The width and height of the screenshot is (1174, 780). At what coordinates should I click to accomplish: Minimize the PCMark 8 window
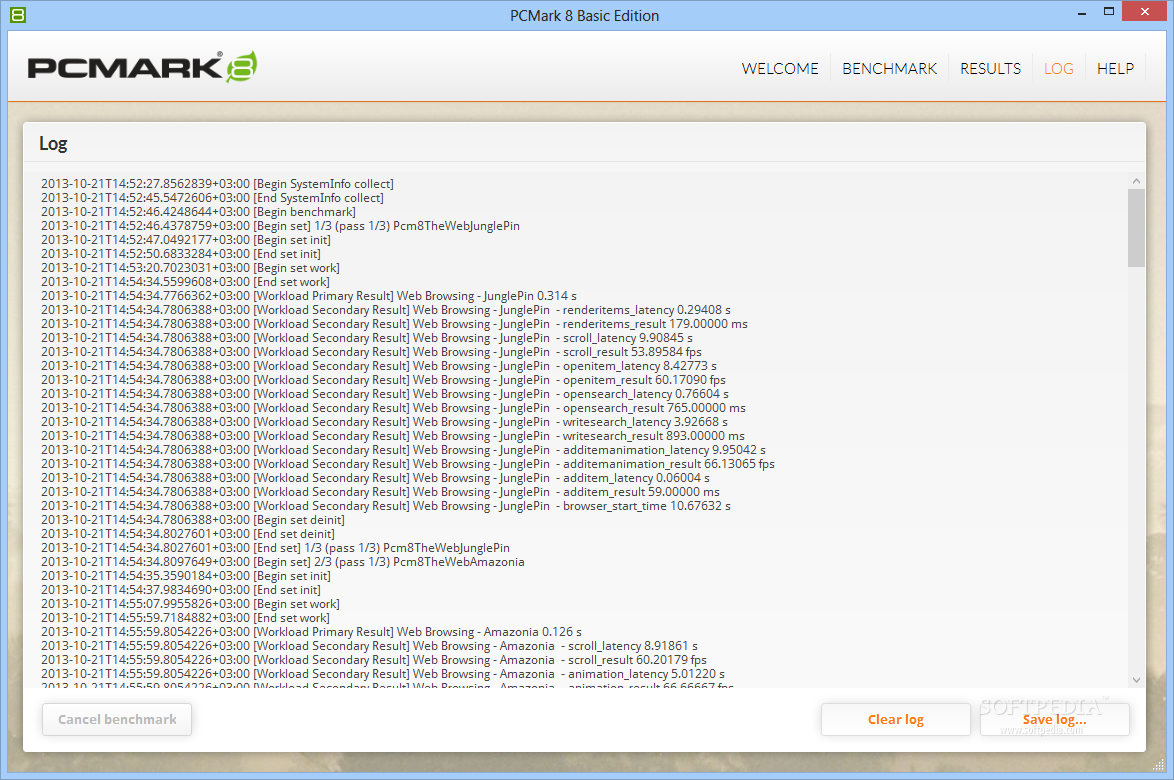(x=1081, y=13)
